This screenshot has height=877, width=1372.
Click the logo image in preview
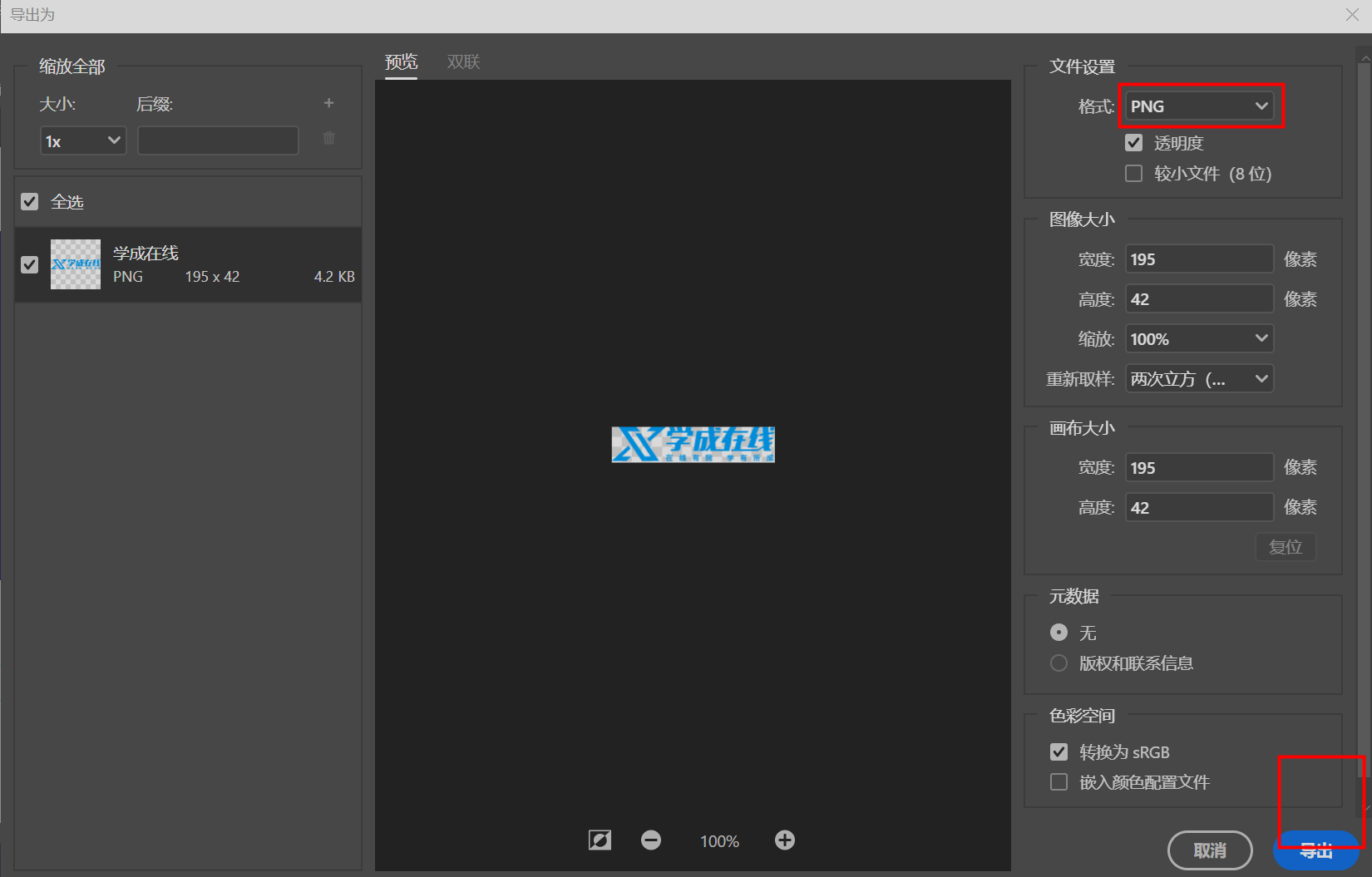[x=693, y=445]
